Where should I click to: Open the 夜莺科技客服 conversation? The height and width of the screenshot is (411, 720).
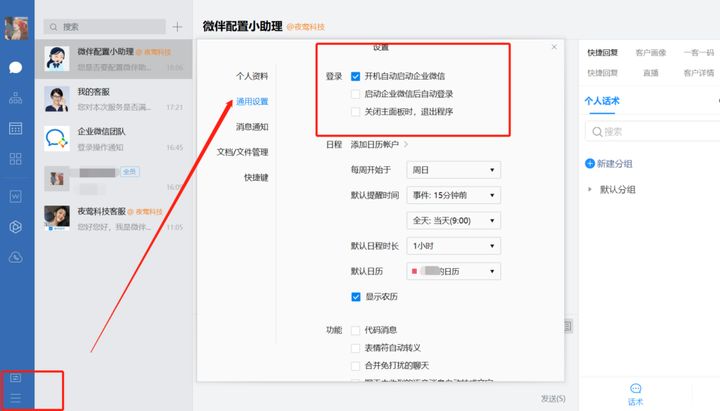click(x=114, y=219)
